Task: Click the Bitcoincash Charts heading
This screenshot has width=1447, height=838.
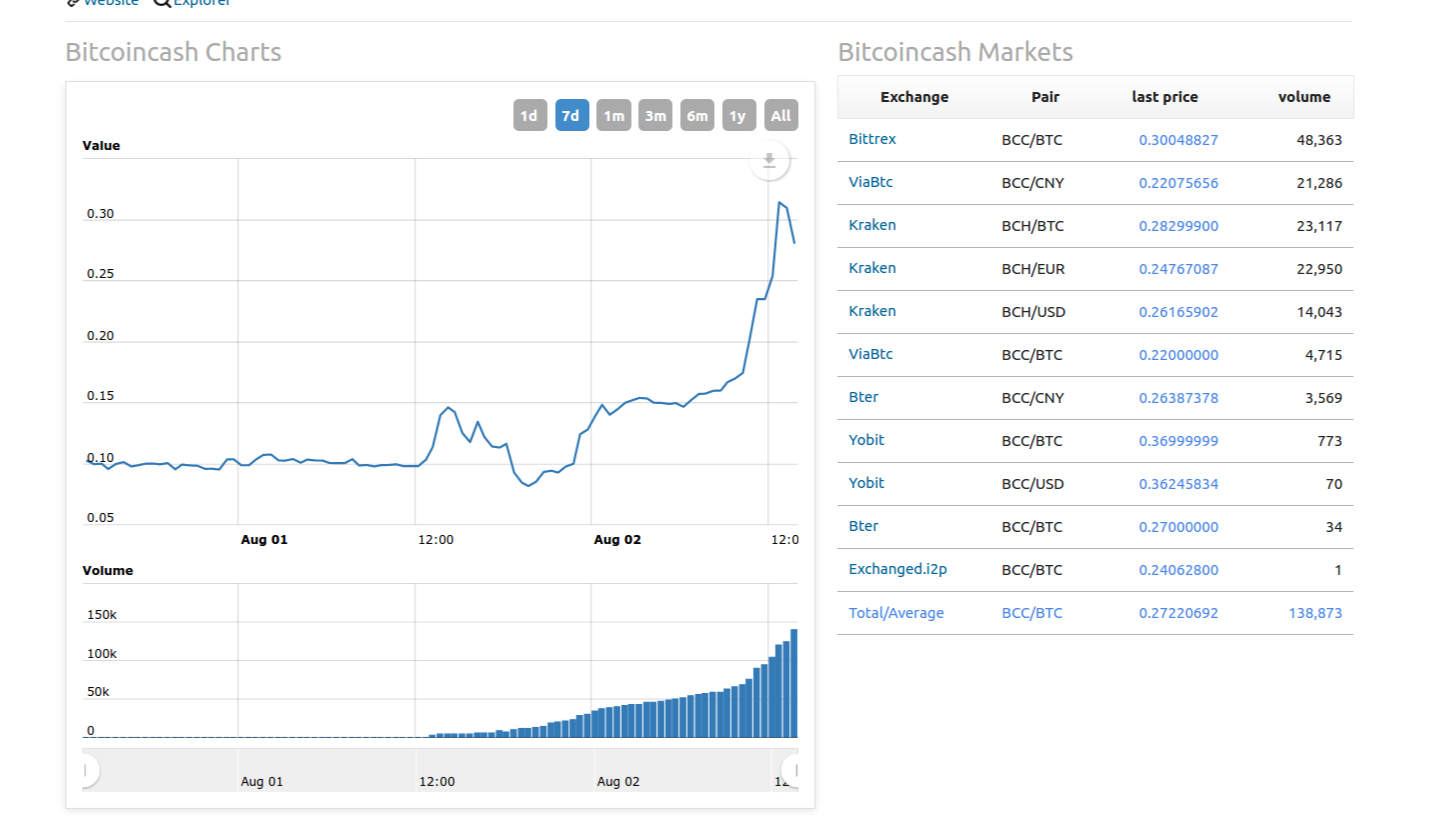Action: [173, 52]
